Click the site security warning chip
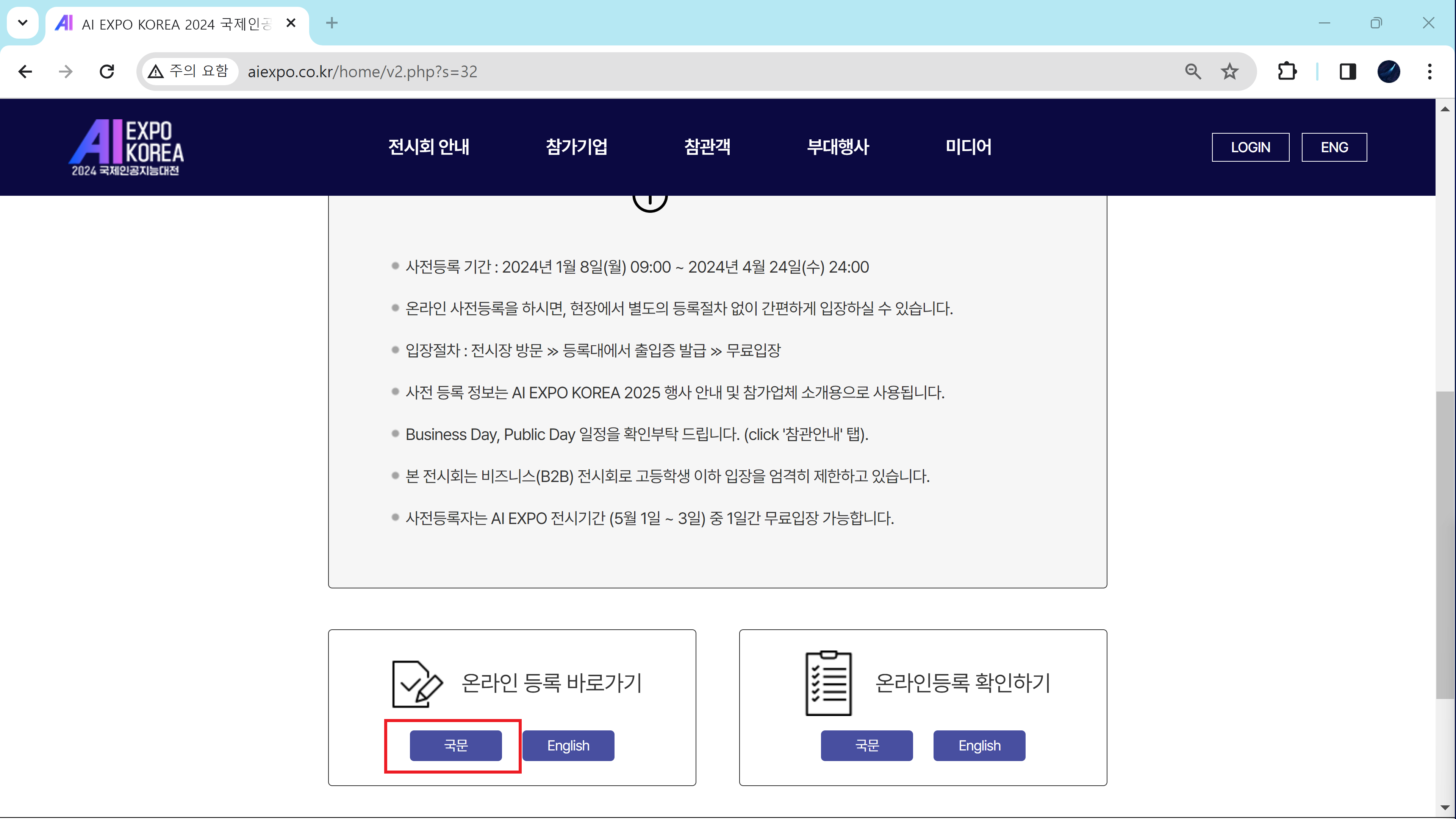Screen dimensions: 1456x819 [189, 72]
